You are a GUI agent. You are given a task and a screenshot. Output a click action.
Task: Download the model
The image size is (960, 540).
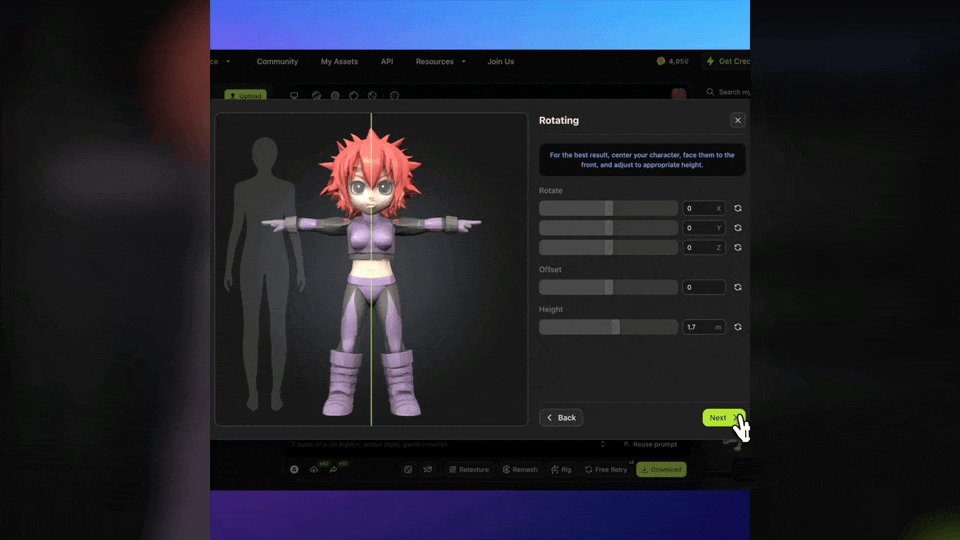click(x=661, y=470)
